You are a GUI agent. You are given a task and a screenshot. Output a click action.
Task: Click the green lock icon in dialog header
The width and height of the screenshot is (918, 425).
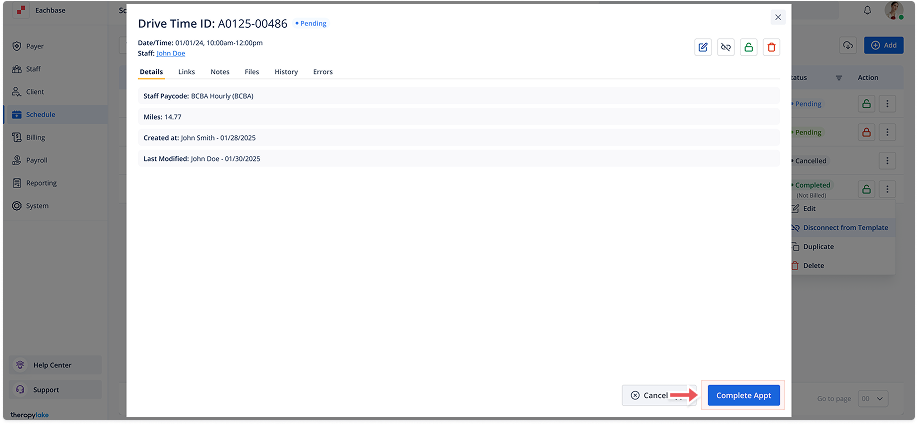point(749,47)
